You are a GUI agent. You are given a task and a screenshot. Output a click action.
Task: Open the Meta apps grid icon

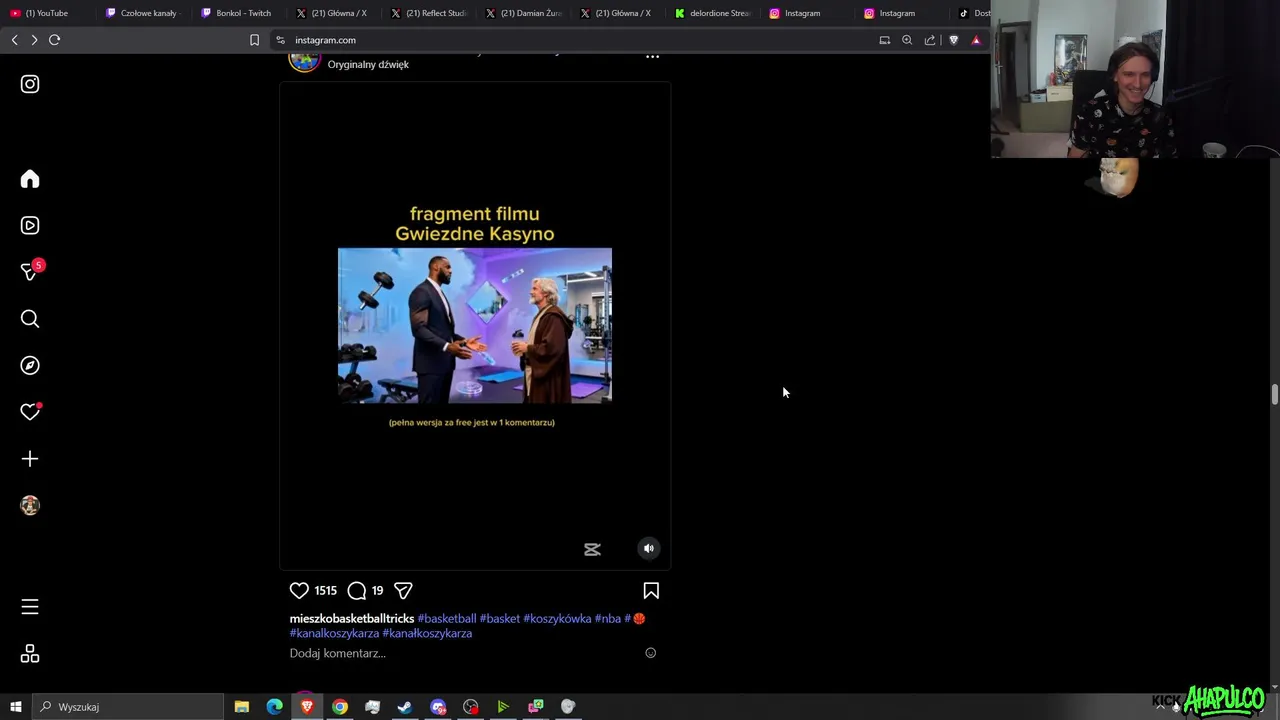(x=30, y=654)
